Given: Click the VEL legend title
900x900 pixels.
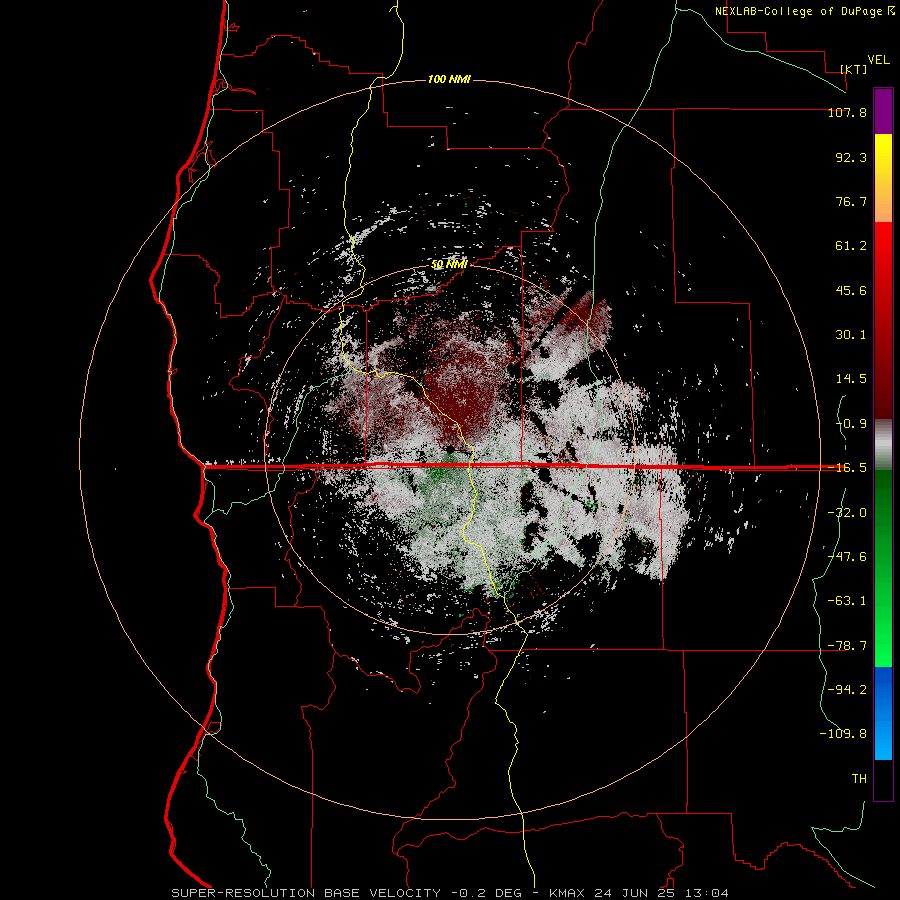Looking at the screenshot, I should tap(878, 60).
